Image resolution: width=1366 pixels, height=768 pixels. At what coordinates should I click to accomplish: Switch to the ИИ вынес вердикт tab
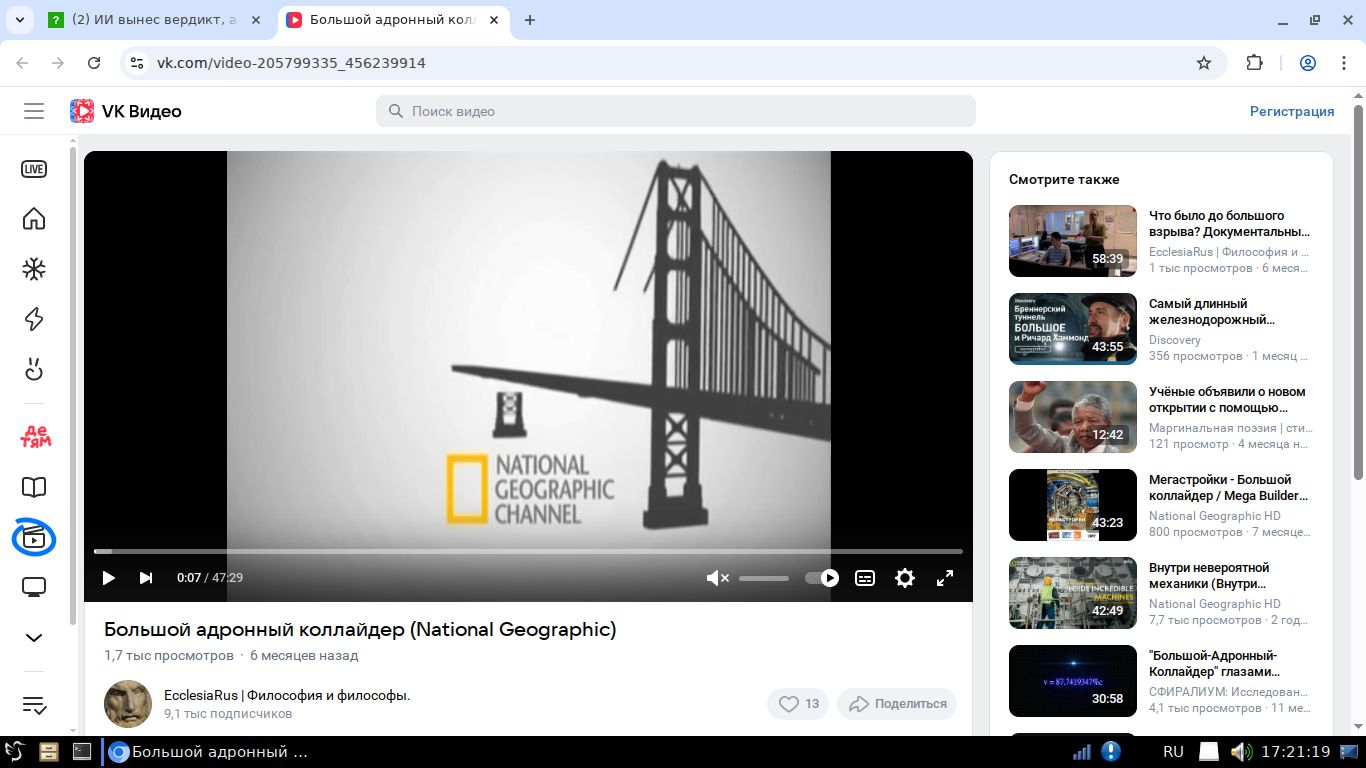155,20
